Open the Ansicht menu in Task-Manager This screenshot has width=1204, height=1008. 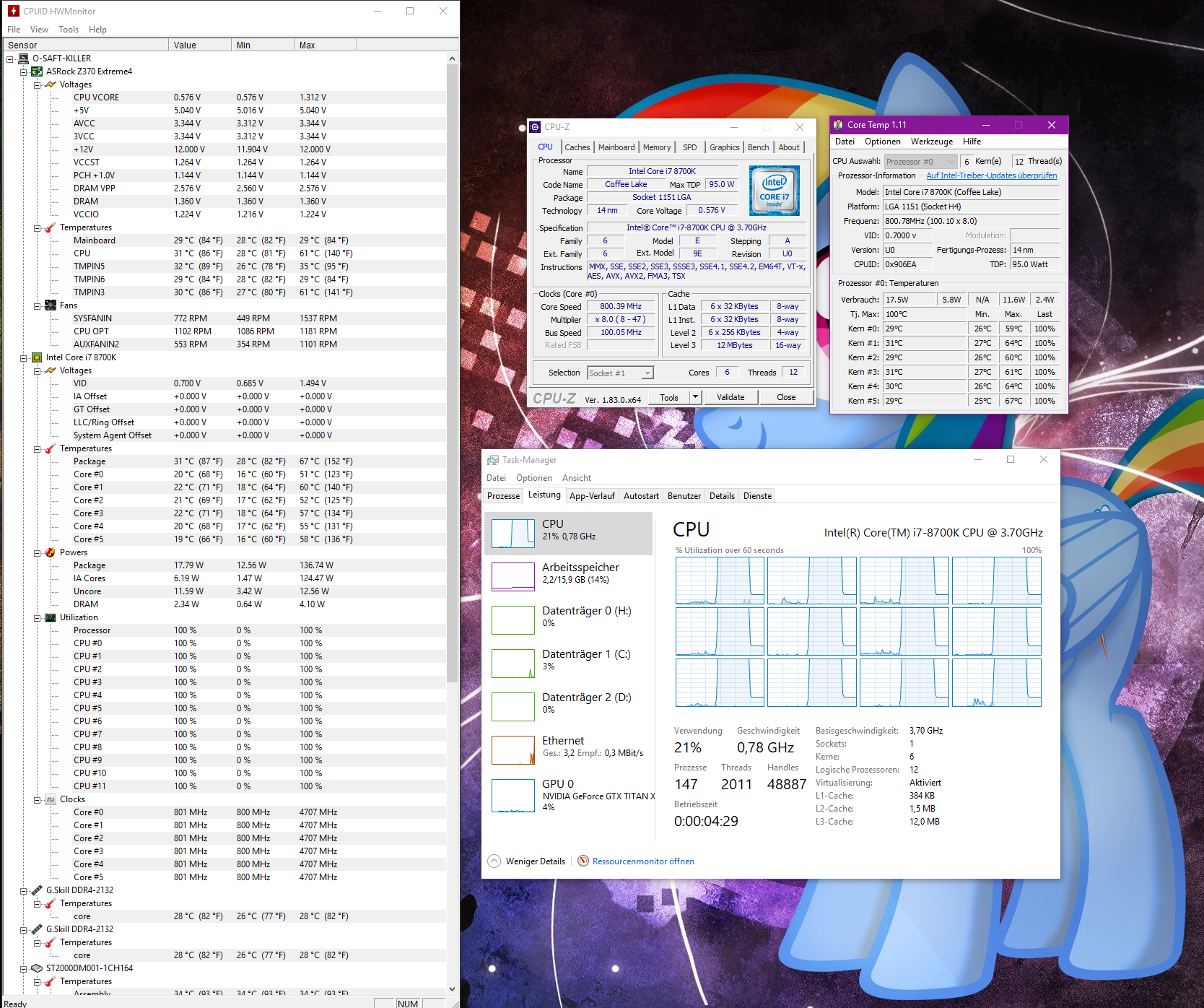click(577, 478)
